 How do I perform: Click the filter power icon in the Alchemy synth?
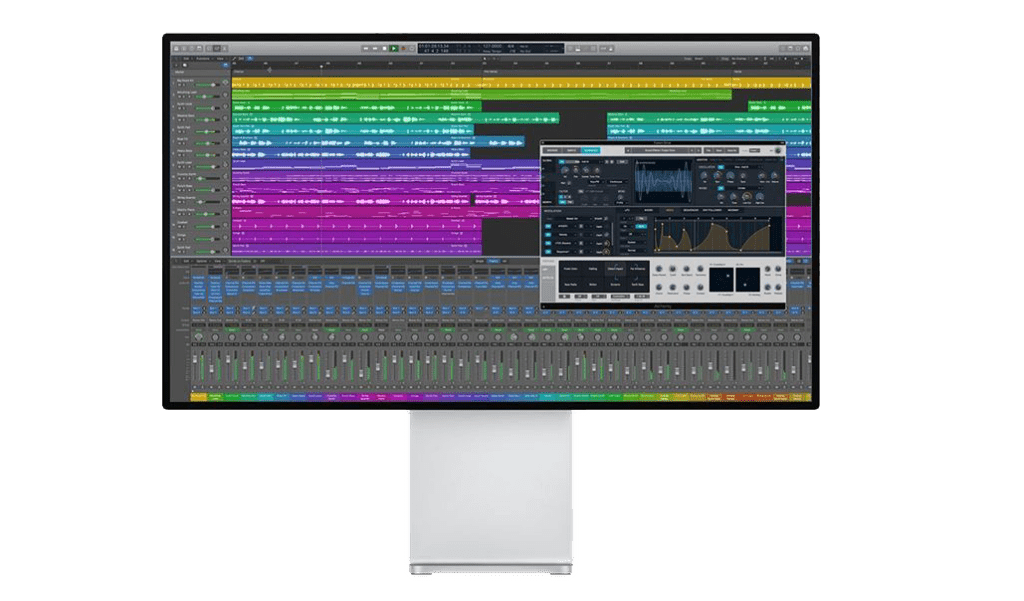tap(579, 191)
